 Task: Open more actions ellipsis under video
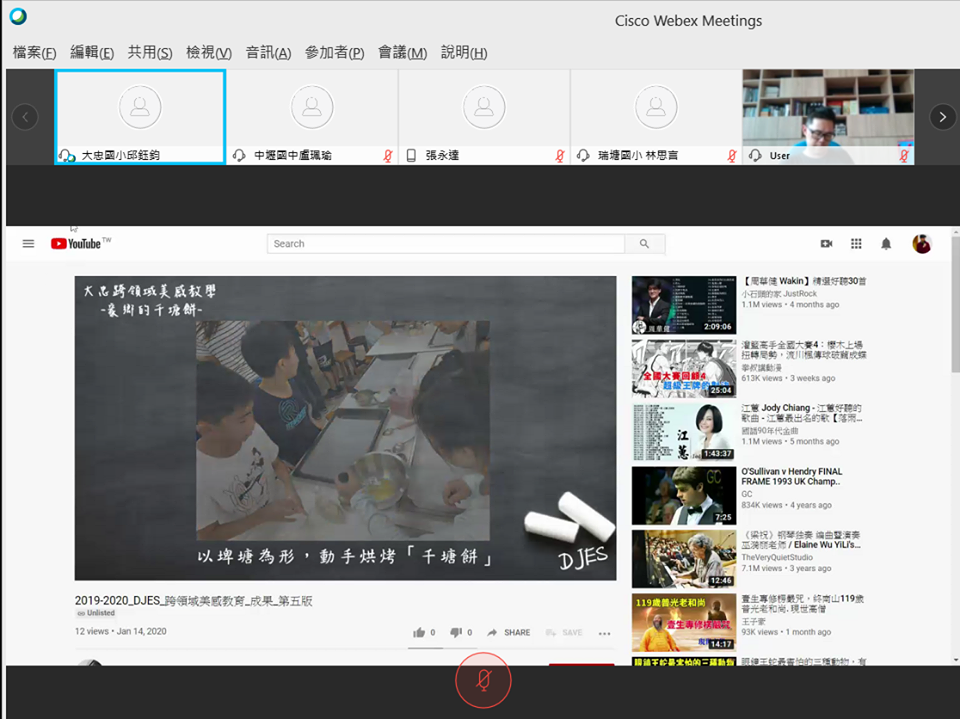tap(604, 633)
